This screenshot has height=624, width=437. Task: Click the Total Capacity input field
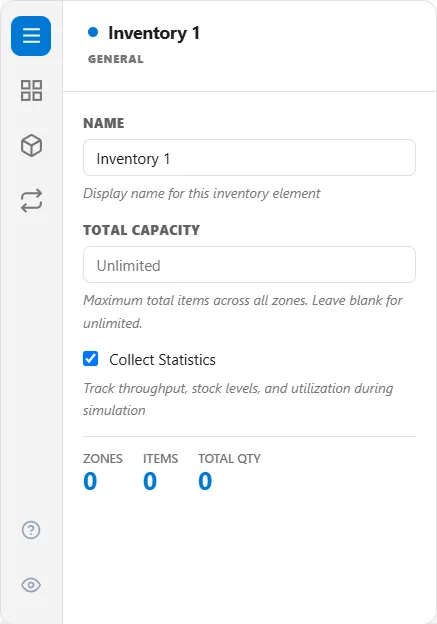250,265
